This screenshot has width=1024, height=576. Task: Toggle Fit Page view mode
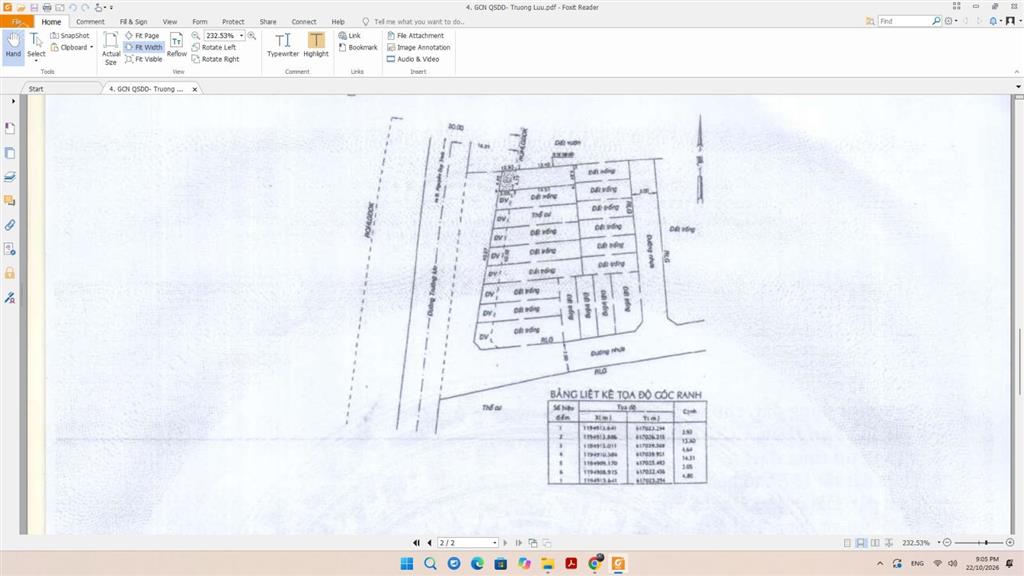[x=142, y=35]
